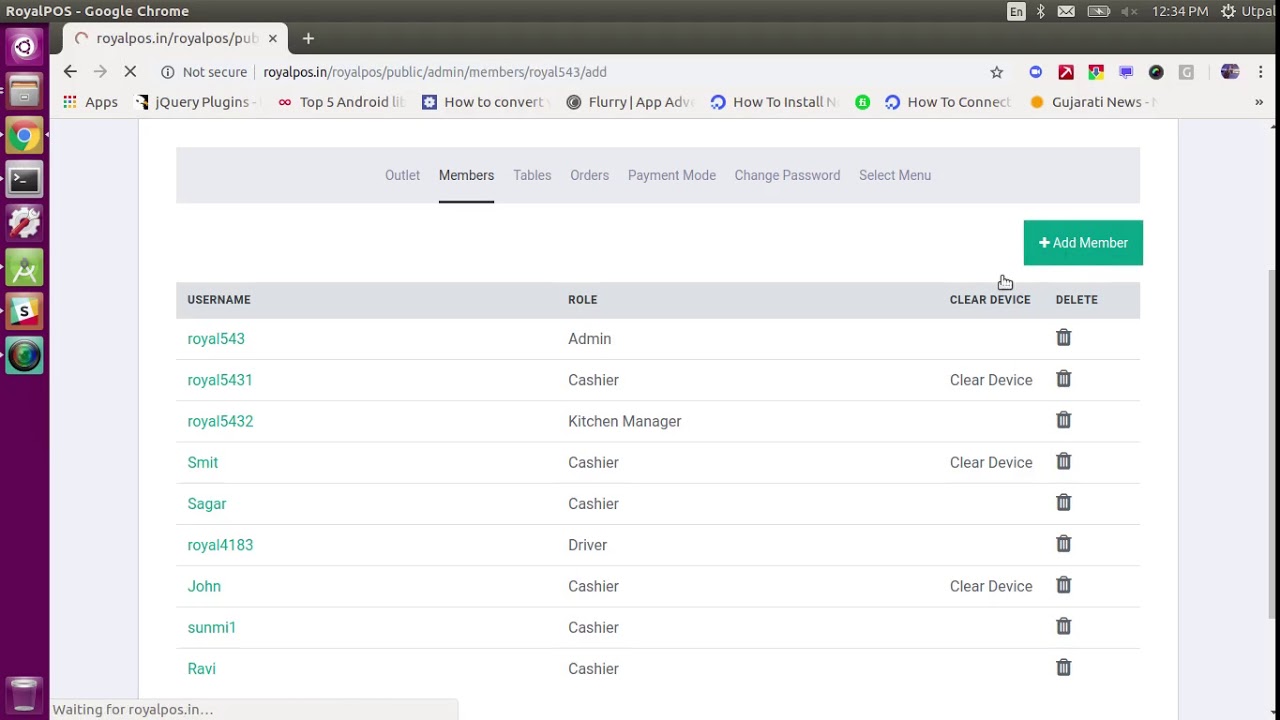The image size is (1280, 720).
Task: Open Gujarati News bookmark
Action: pyautogui.click(x=1092, y=102)
